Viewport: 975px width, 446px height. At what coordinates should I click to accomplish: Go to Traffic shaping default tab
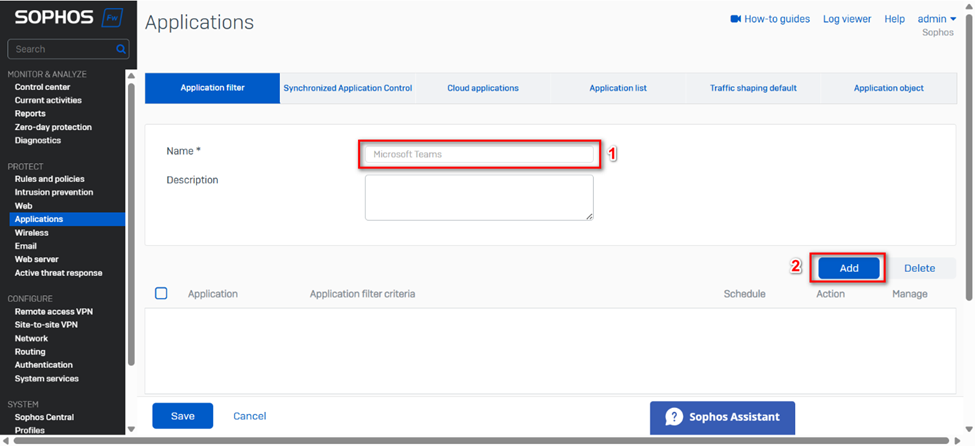(753, 88)
